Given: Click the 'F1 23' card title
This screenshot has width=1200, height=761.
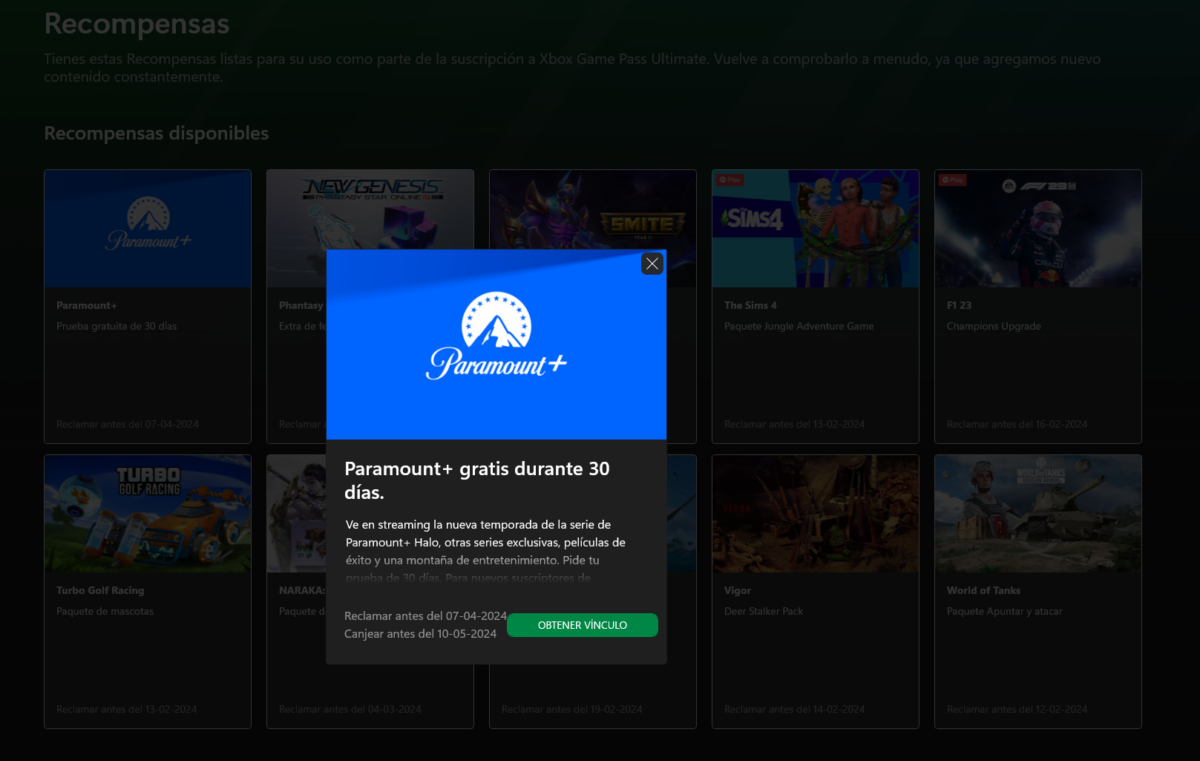Looking at the screenshot, I should [960, 305].
